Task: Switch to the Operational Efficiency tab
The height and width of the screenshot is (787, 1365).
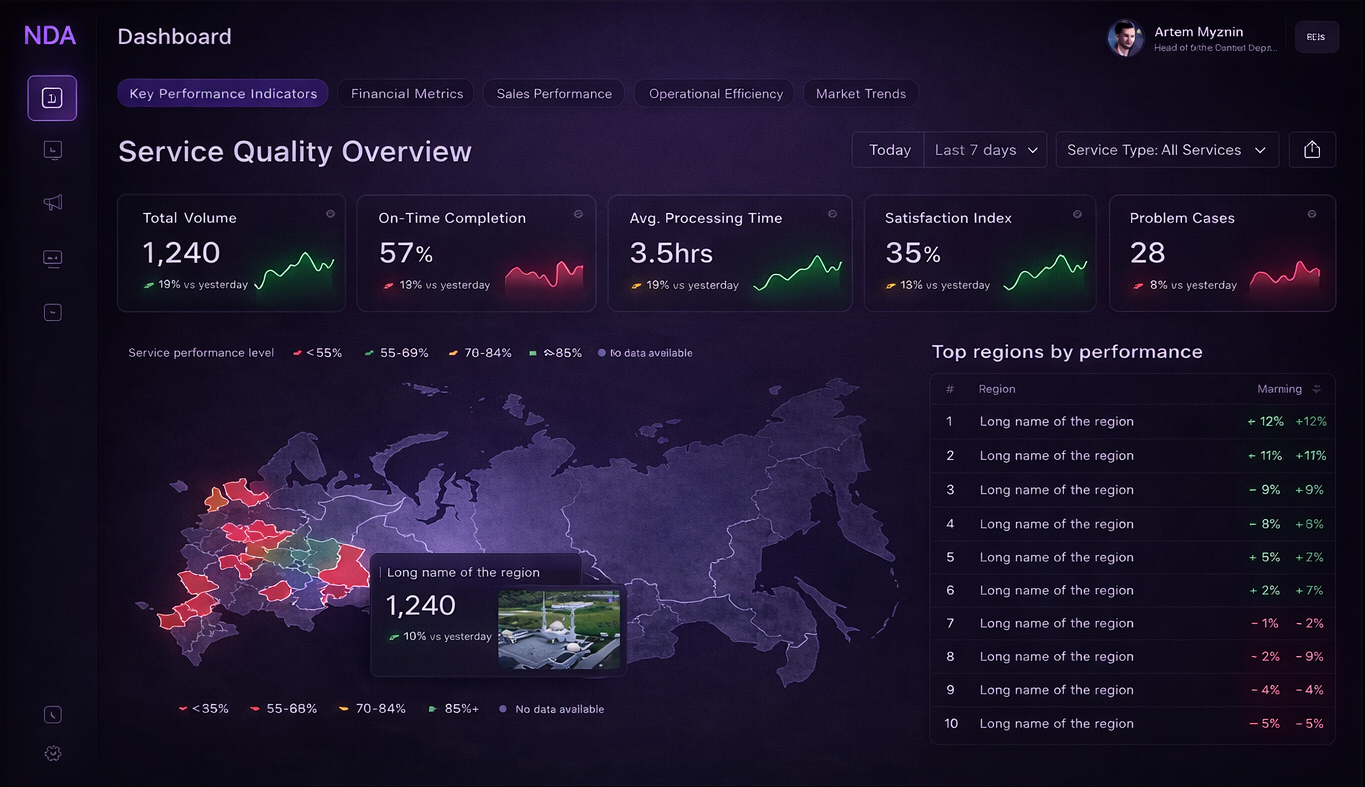Action: pos(716,94)
